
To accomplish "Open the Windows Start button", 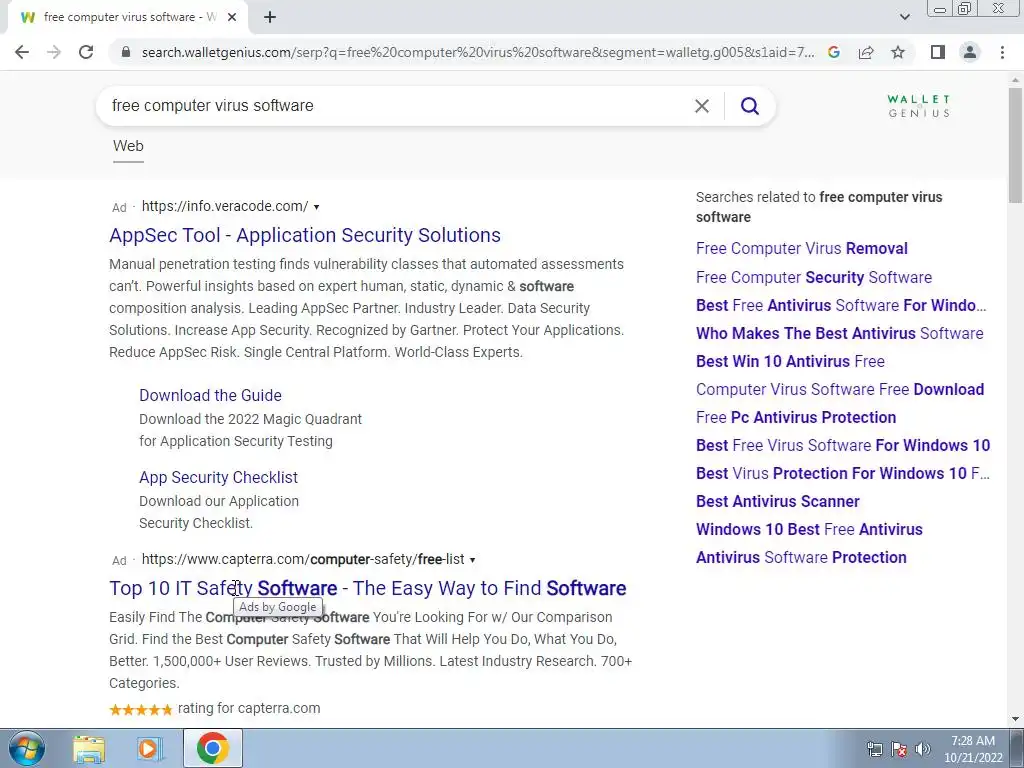I will (27, 748).
